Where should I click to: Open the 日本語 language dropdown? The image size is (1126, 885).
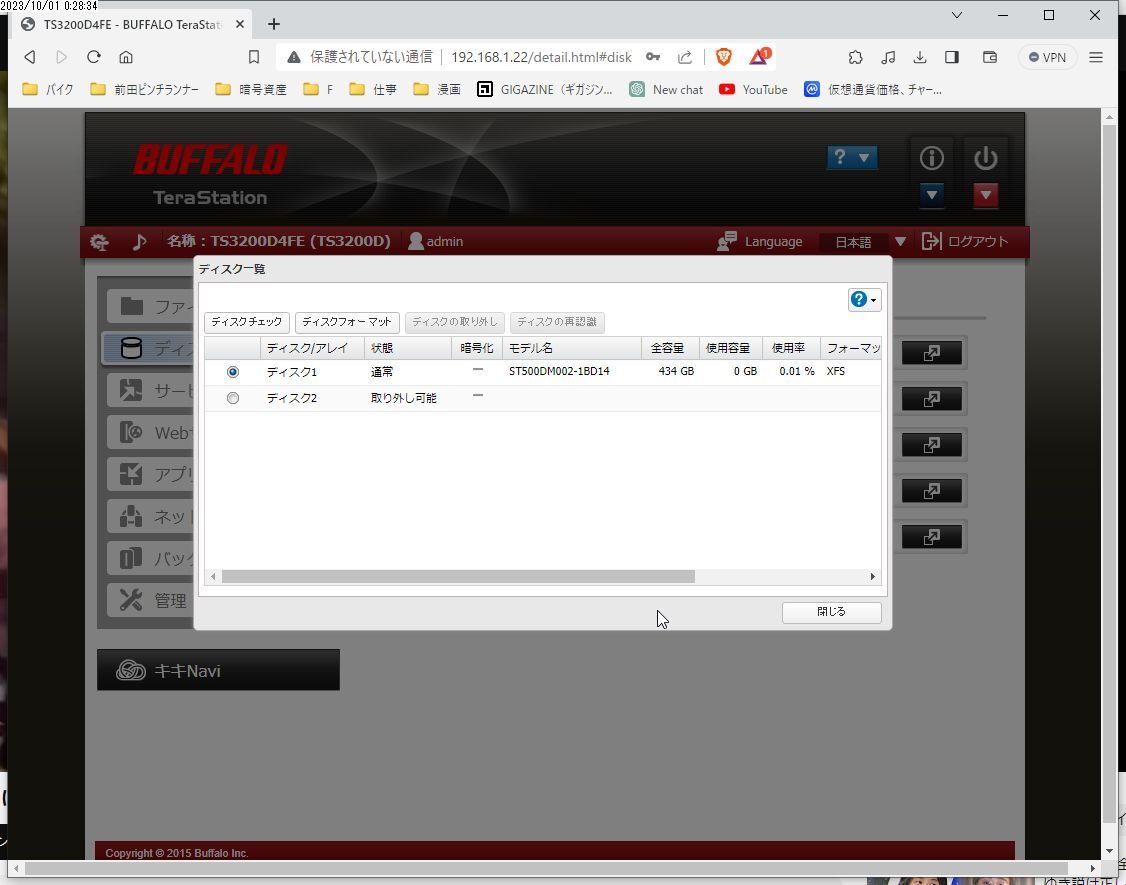864,242
